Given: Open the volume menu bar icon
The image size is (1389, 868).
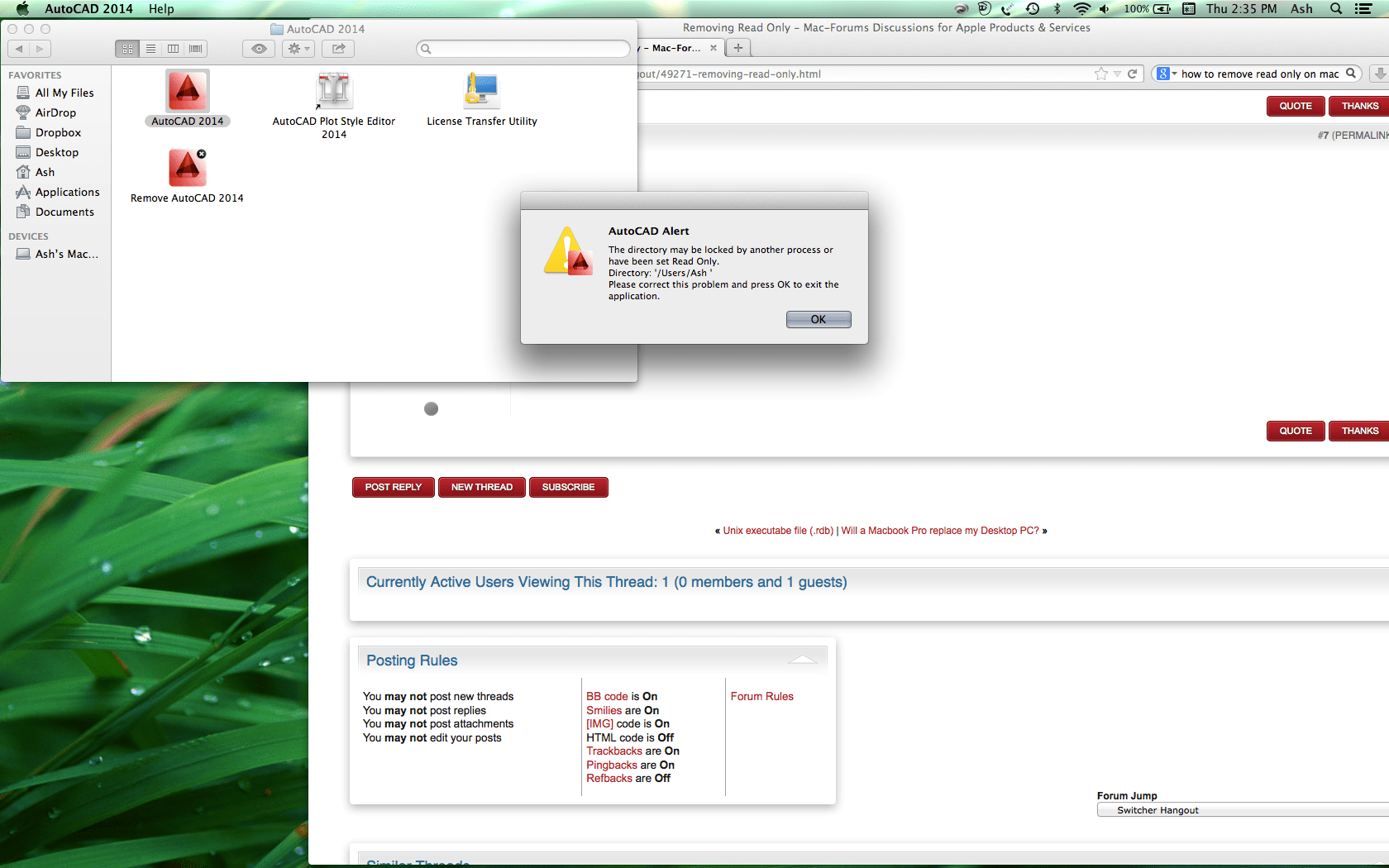Looking at the screenshot, I should click(x=1105, y=9).
